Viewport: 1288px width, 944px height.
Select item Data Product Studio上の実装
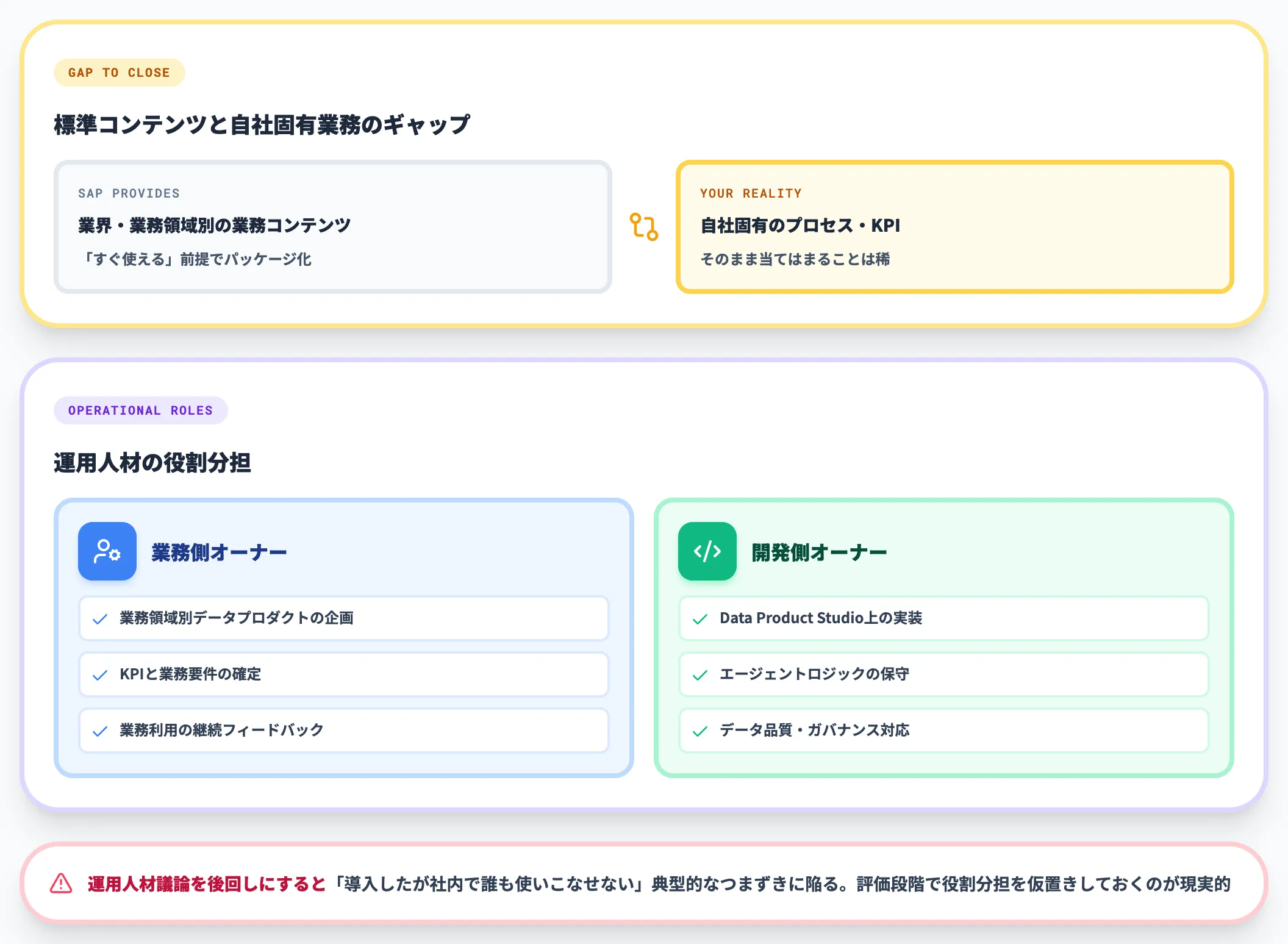tap(944, 618)
